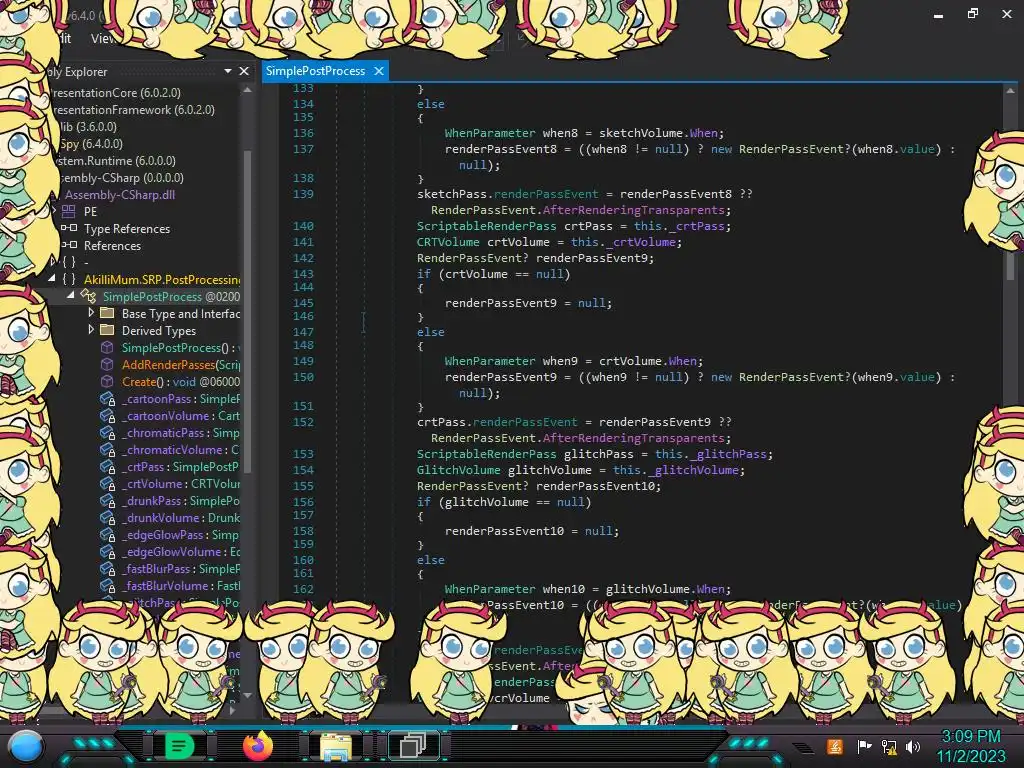The image size is (1024, 768).
Task: Click the PE node icon
Action: tap(69, 211)
